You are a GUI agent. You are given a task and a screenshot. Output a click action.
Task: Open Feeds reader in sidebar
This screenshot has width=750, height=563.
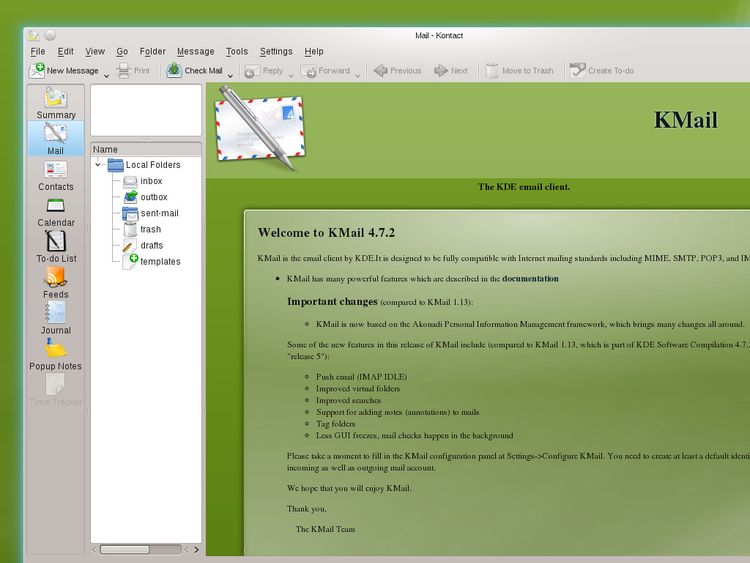pyautogui.click(x=56, y=283)
